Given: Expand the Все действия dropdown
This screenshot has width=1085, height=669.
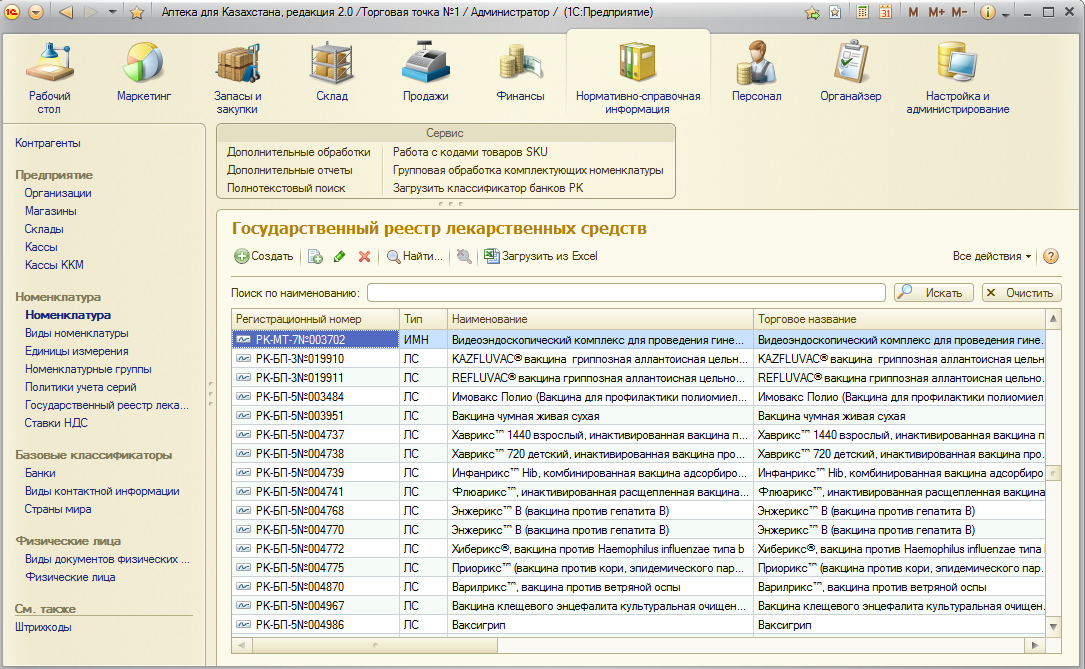Looking at the screenshot, I should tap(992, 256).
